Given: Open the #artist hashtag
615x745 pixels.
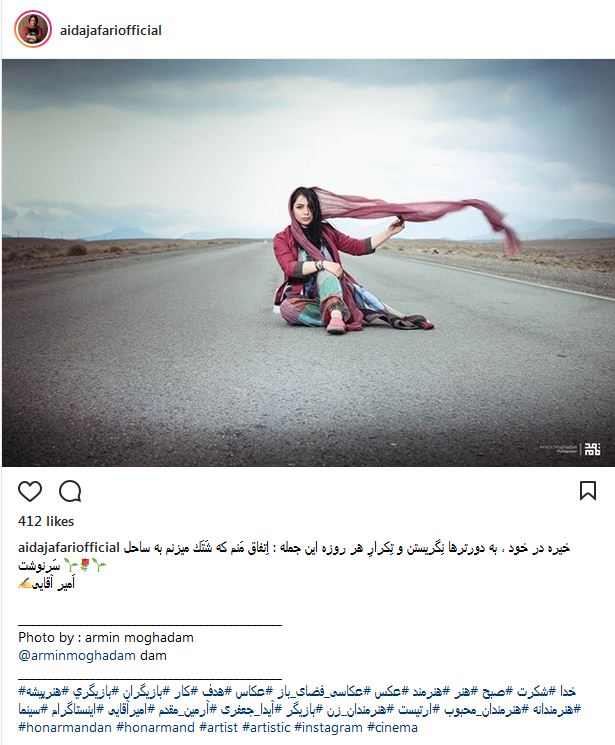Looking at the screenshot, I should pyautogui.click(x=219, y=727).
